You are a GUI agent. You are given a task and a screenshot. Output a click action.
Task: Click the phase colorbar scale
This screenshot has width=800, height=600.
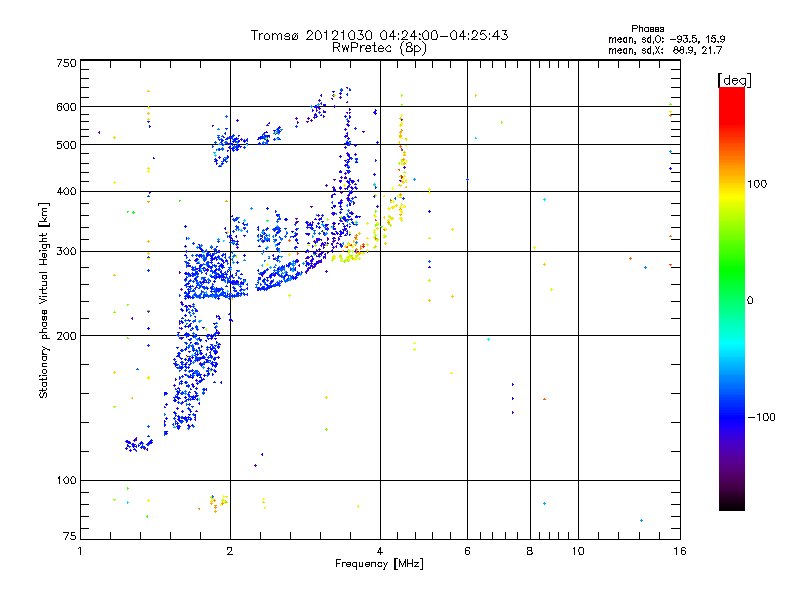pos(732,298)
